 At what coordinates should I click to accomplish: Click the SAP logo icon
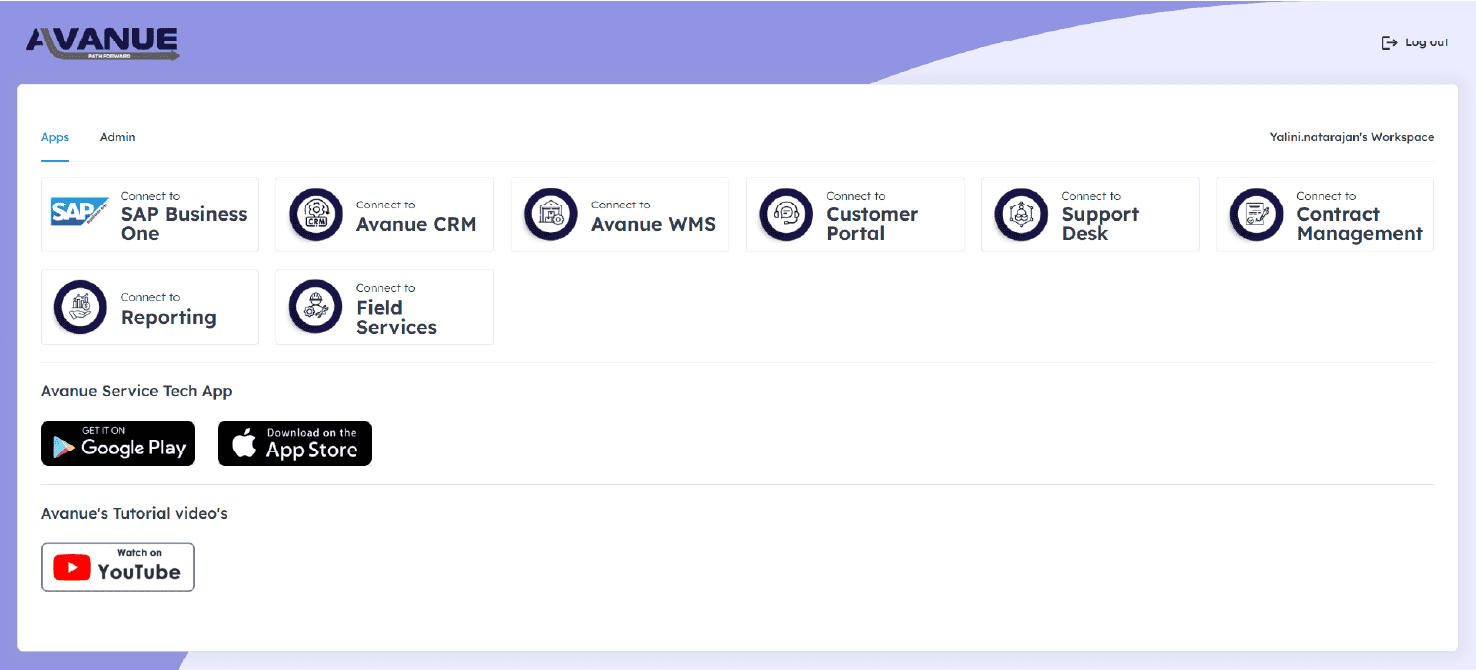pos(79,212)
